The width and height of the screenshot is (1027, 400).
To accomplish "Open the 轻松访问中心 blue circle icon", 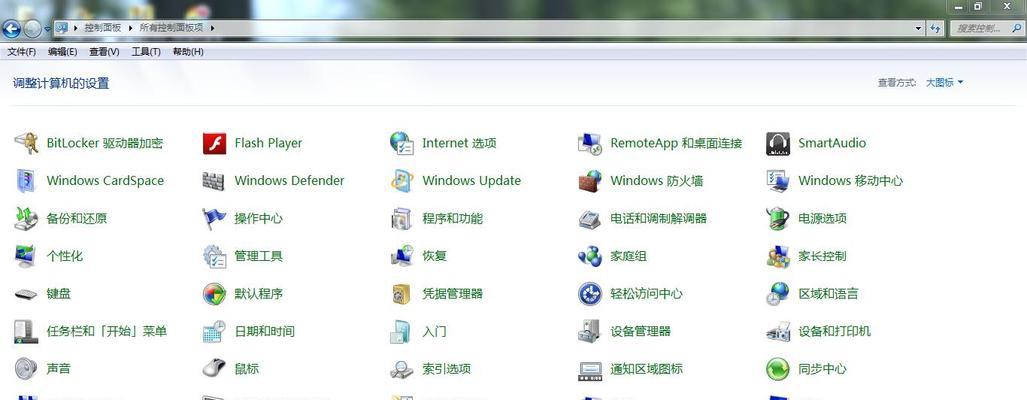I will click(590, 294).
